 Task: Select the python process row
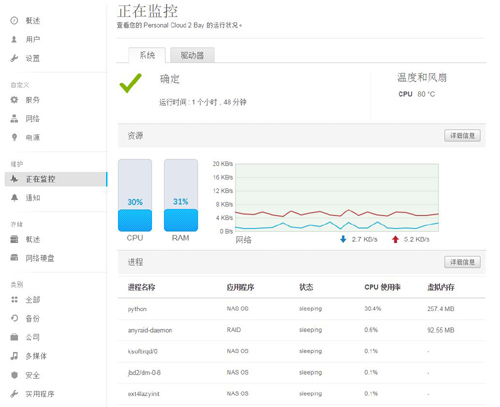[x=301, y=309]
